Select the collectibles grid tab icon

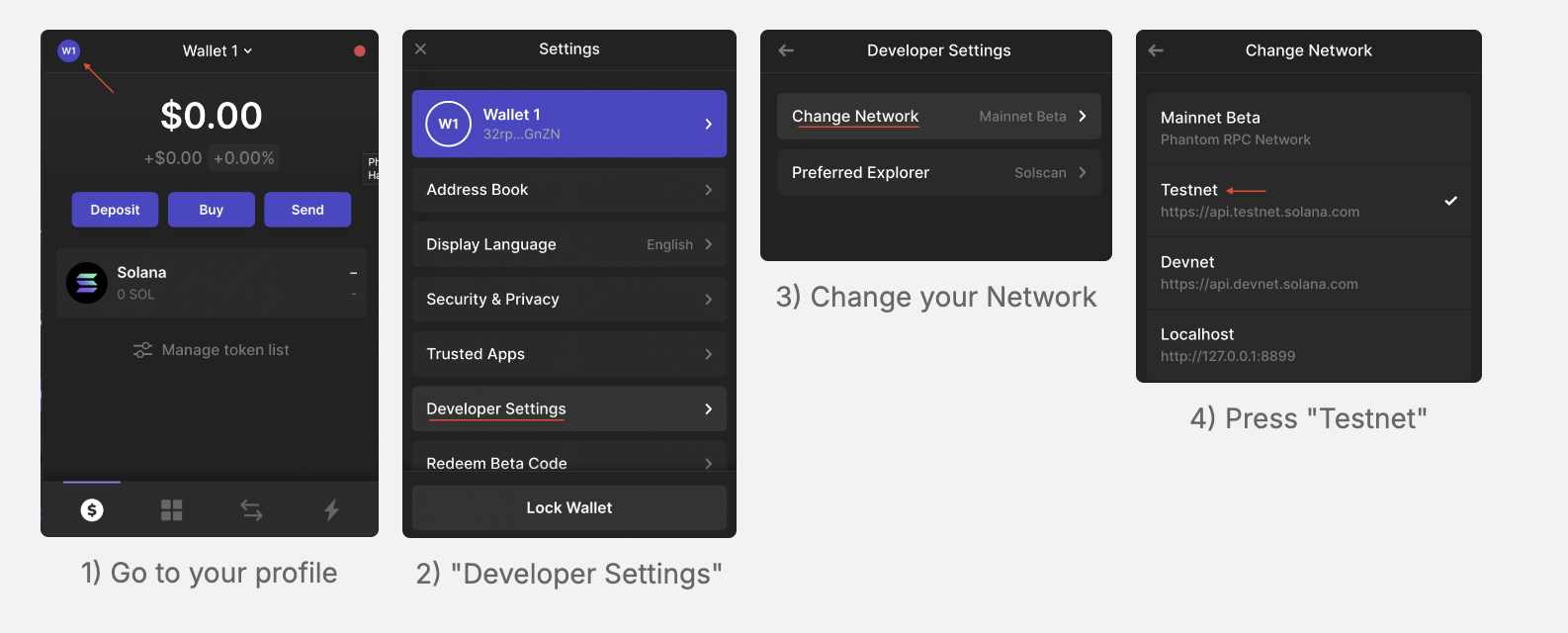tap(172, 509)
